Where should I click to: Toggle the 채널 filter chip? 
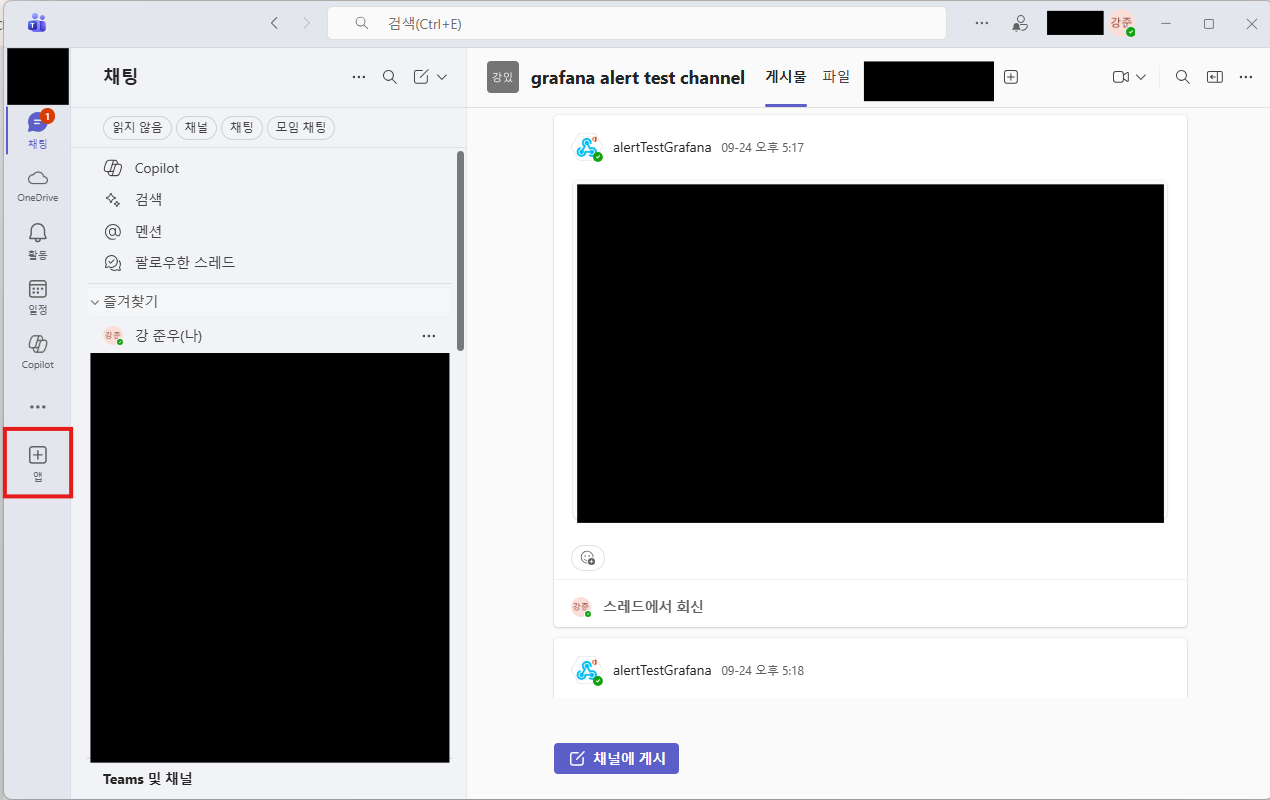coord(196,127)
